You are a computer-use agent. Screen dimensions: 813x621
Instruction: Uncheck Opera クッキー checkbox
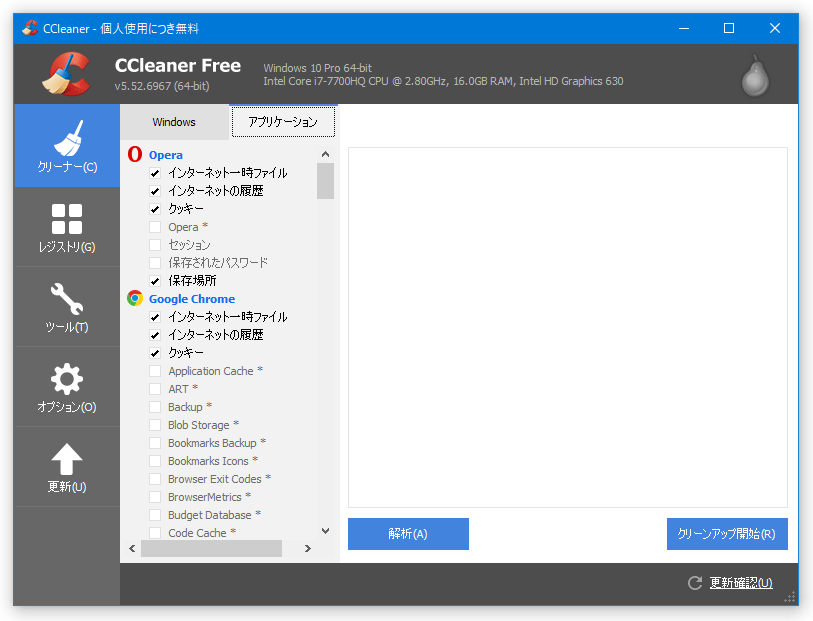tap(155, 209)
